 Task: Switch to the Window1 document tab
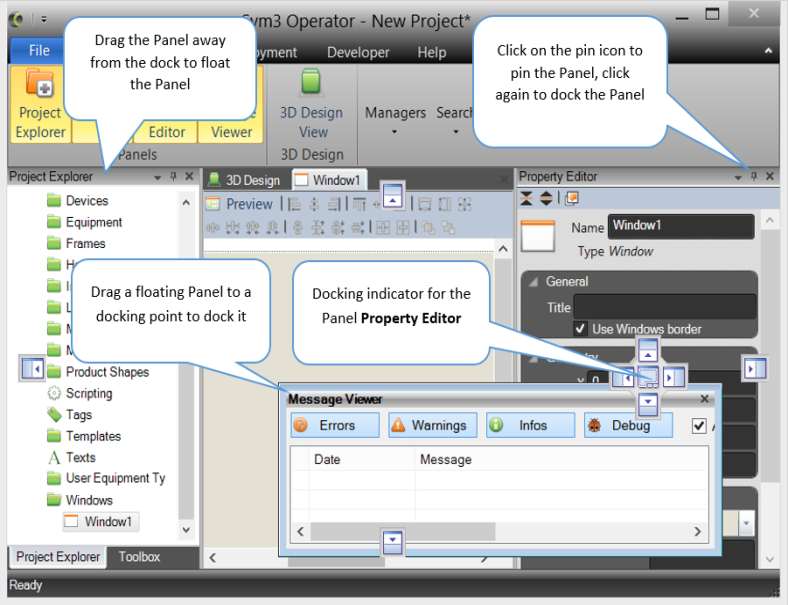(329, 180)
